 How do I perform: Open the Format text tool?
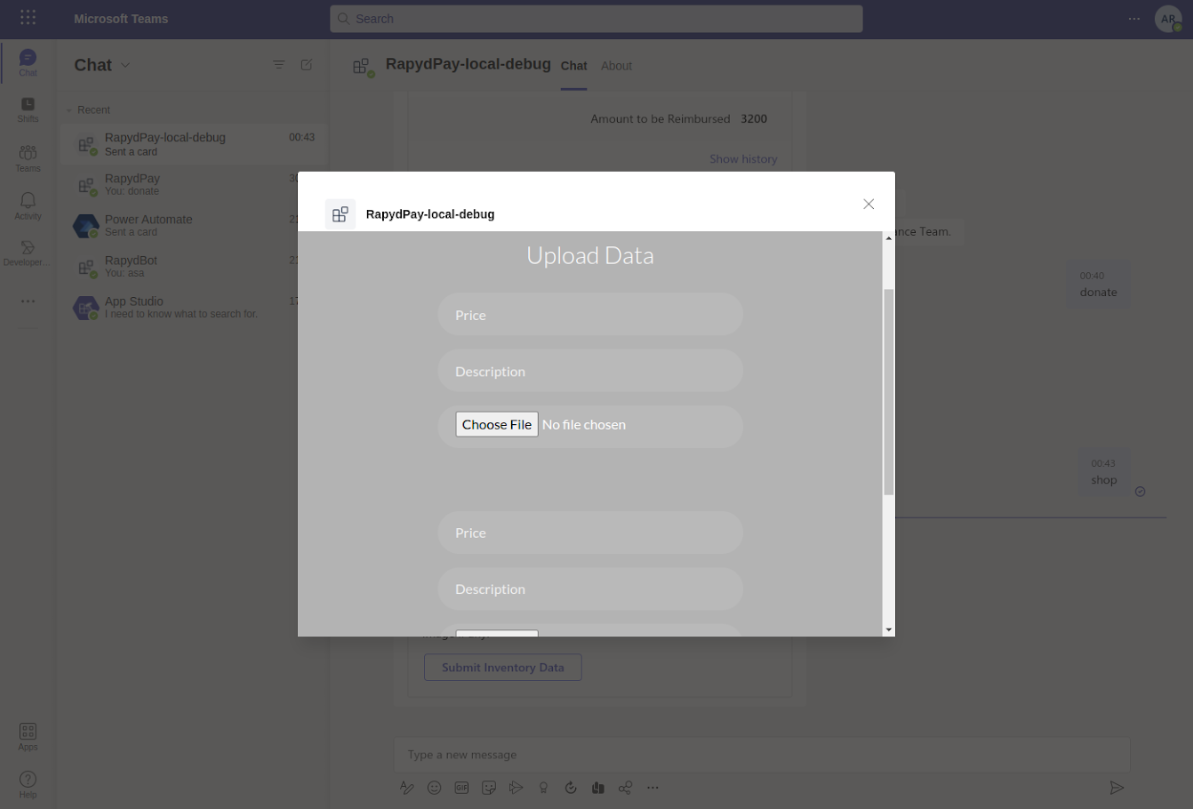[407, 788]
